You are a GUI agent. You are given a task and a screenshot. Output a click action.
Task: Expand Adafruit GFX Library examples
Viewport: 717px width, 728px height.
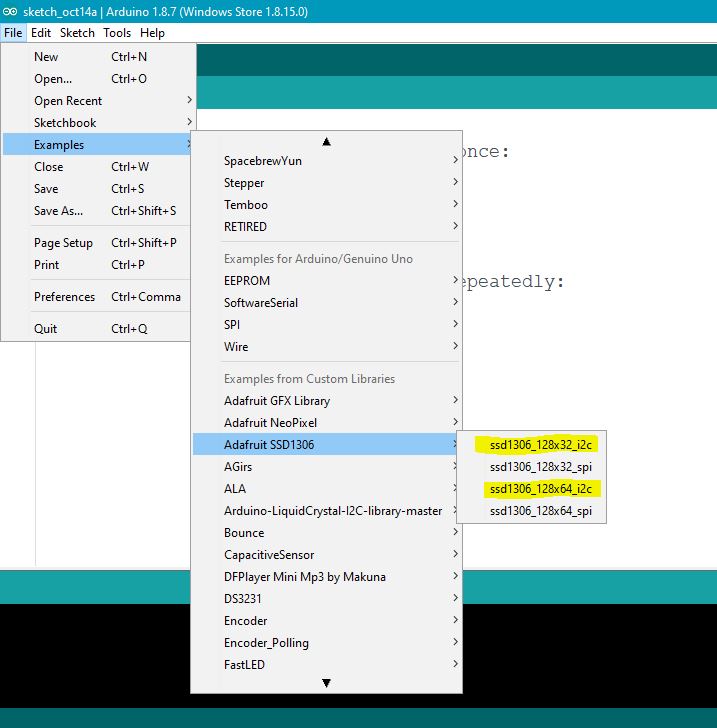pyautogui.click(x=327, y=401)
